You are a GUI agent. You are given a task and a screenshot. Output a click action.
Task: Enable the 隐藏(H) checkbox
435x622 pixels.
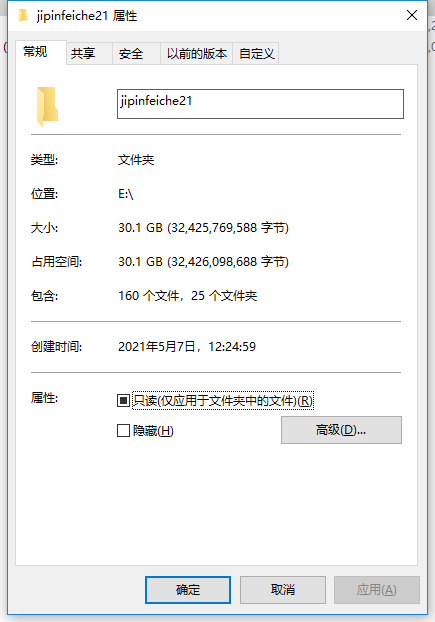click(x=123, y=430)
